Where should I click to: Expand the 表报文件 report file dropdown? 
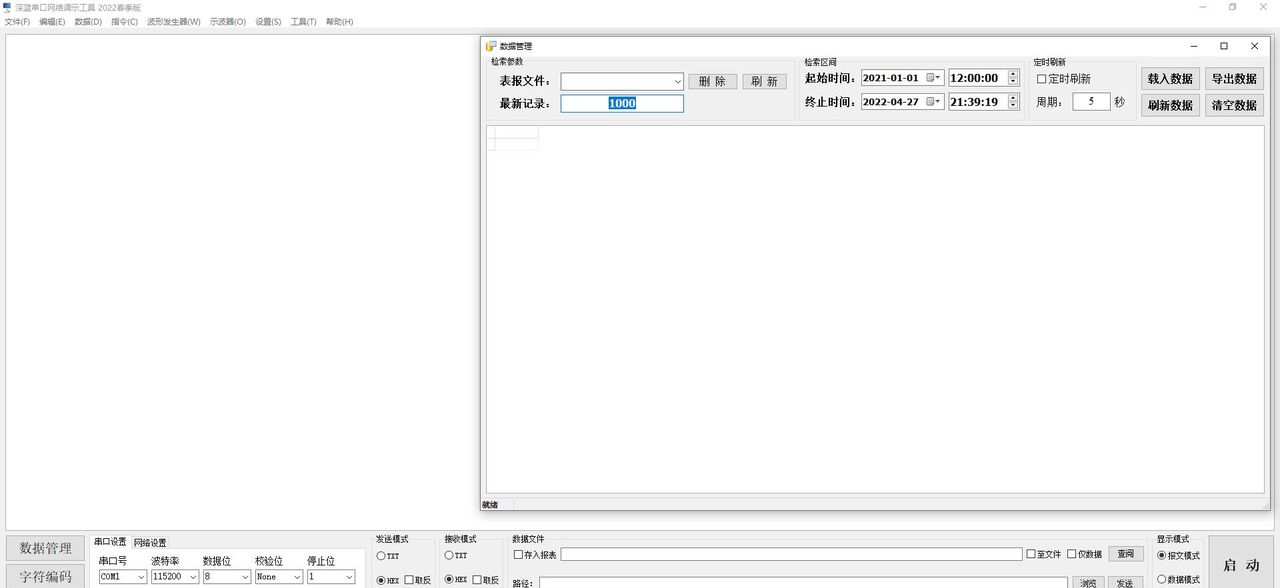(677, 82)
